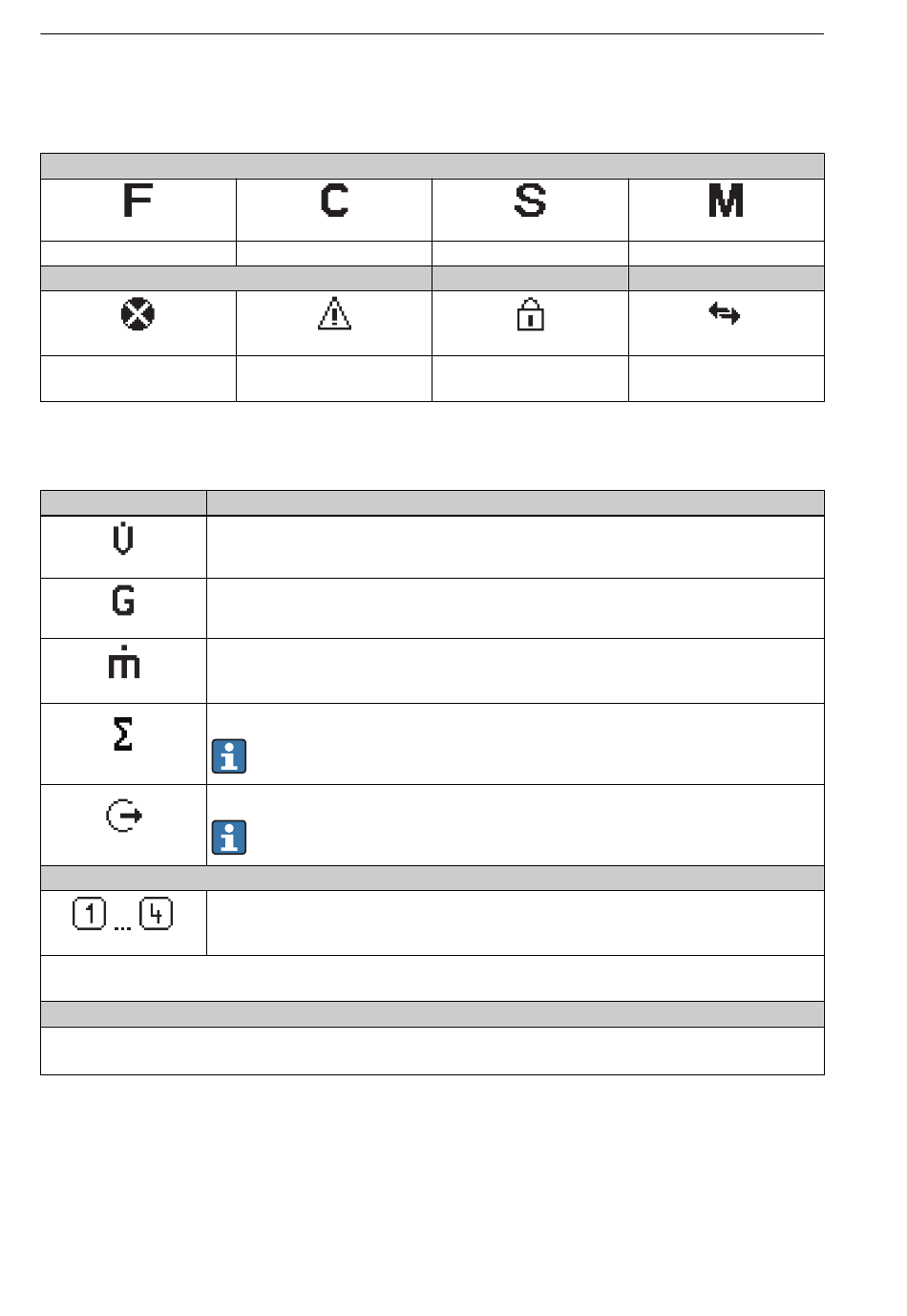The image size is (907, 1316).
Task: Click the crossed-circle alarm icon
Action: [x=138, y=314]
